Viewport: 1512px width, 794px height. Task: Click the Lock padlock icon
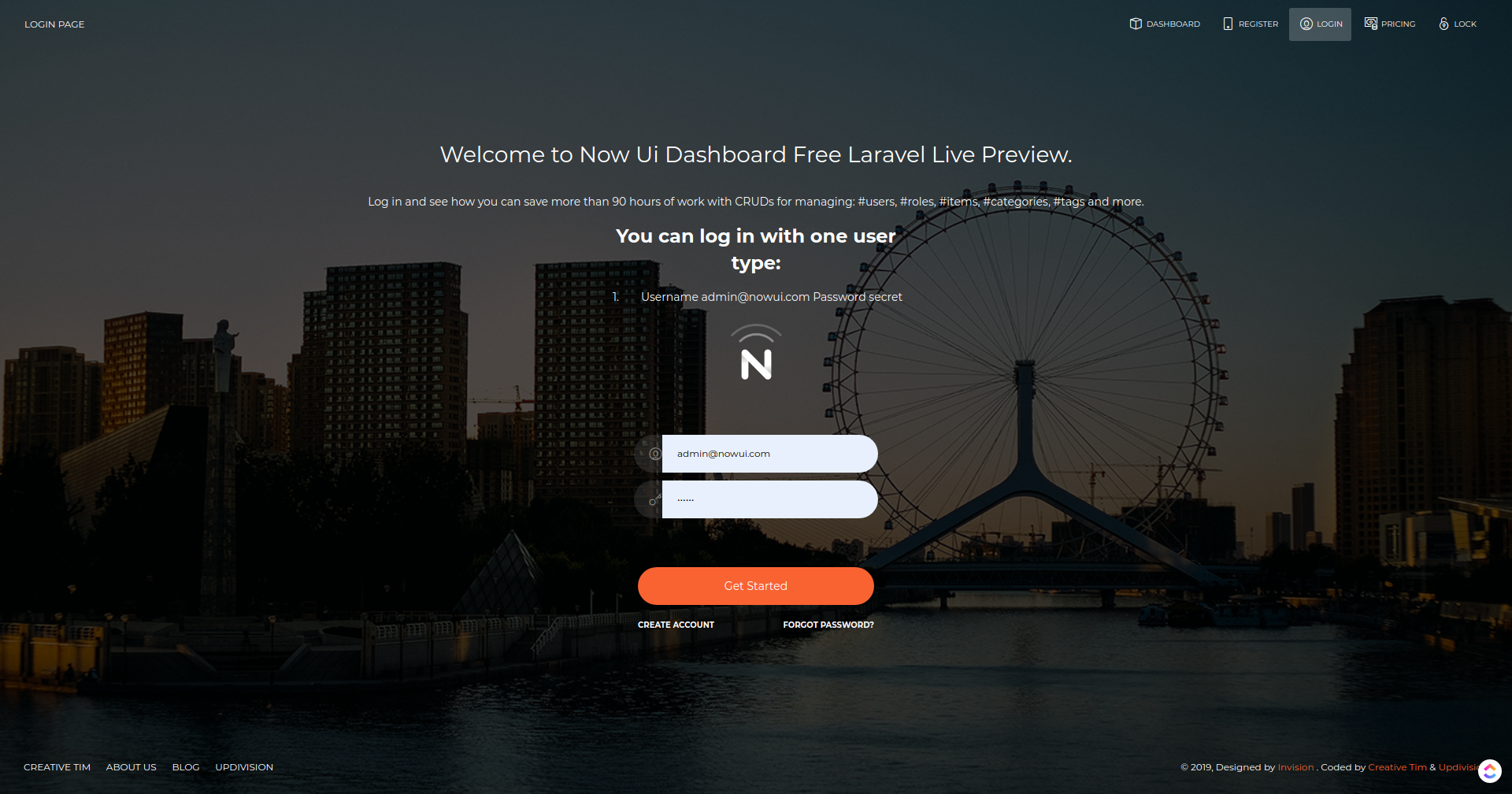pyautogui.click(x=1443, y=24)
